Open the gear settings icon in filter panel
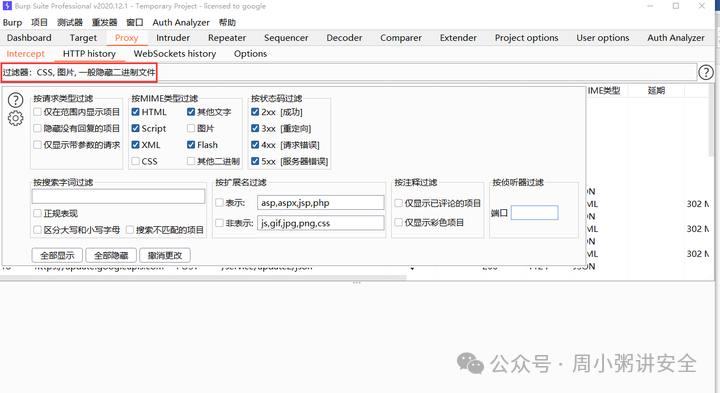Image resolution: width=720 pixels, height=393 pixels. [x=16, y=118]
